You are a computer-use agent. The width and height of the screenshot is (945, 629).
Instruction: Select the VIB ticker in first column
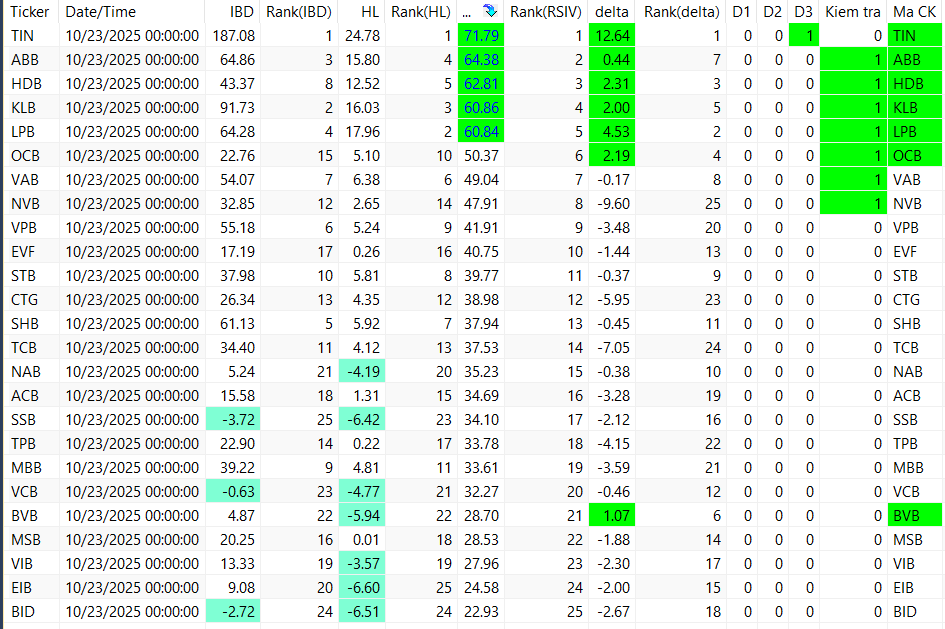click(22, 564)
